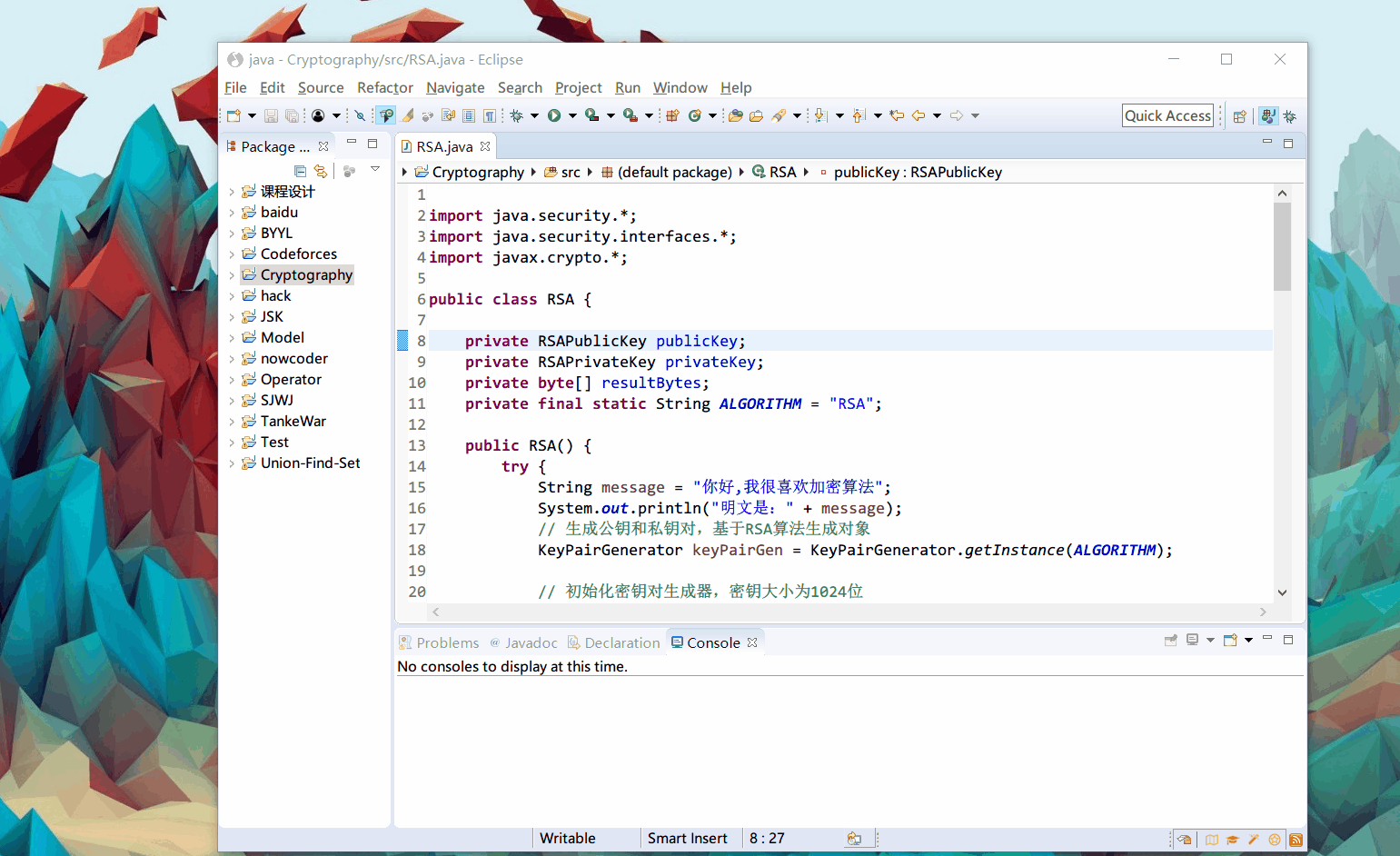The width and height of the screenshot is (1400, 856).
Task: Toggle Link with Editor in Package Explorer
Action: pos(320,171)
